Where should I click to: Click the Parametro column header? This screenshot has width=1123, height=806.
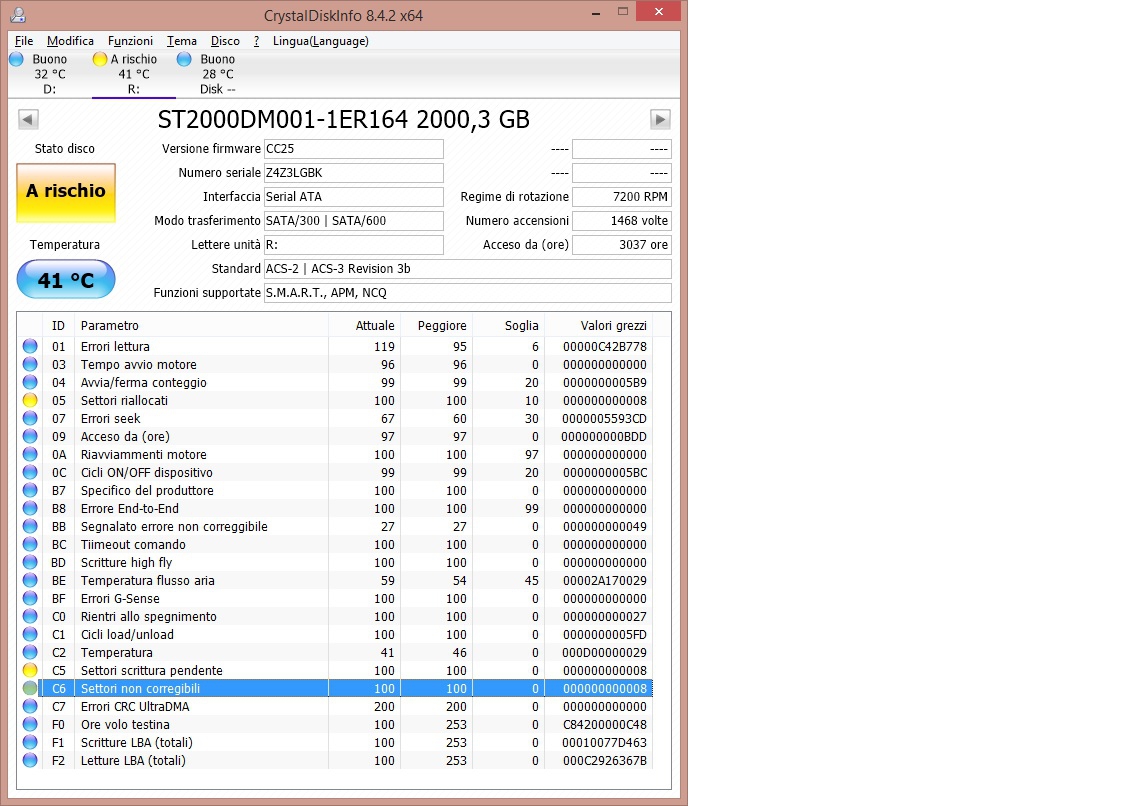(x=202, y=325)
